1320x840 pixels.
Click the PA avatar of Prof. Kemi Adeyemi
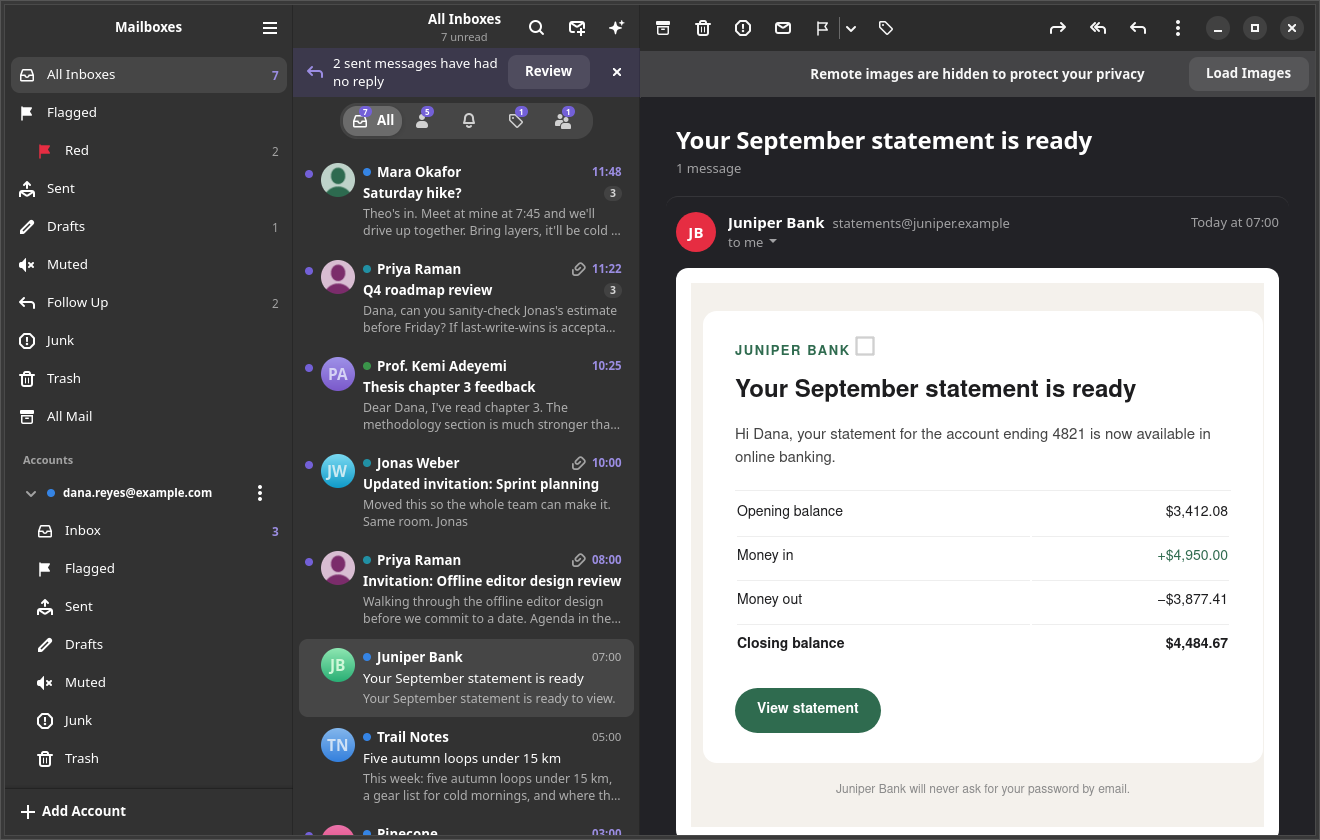point(338,374)
